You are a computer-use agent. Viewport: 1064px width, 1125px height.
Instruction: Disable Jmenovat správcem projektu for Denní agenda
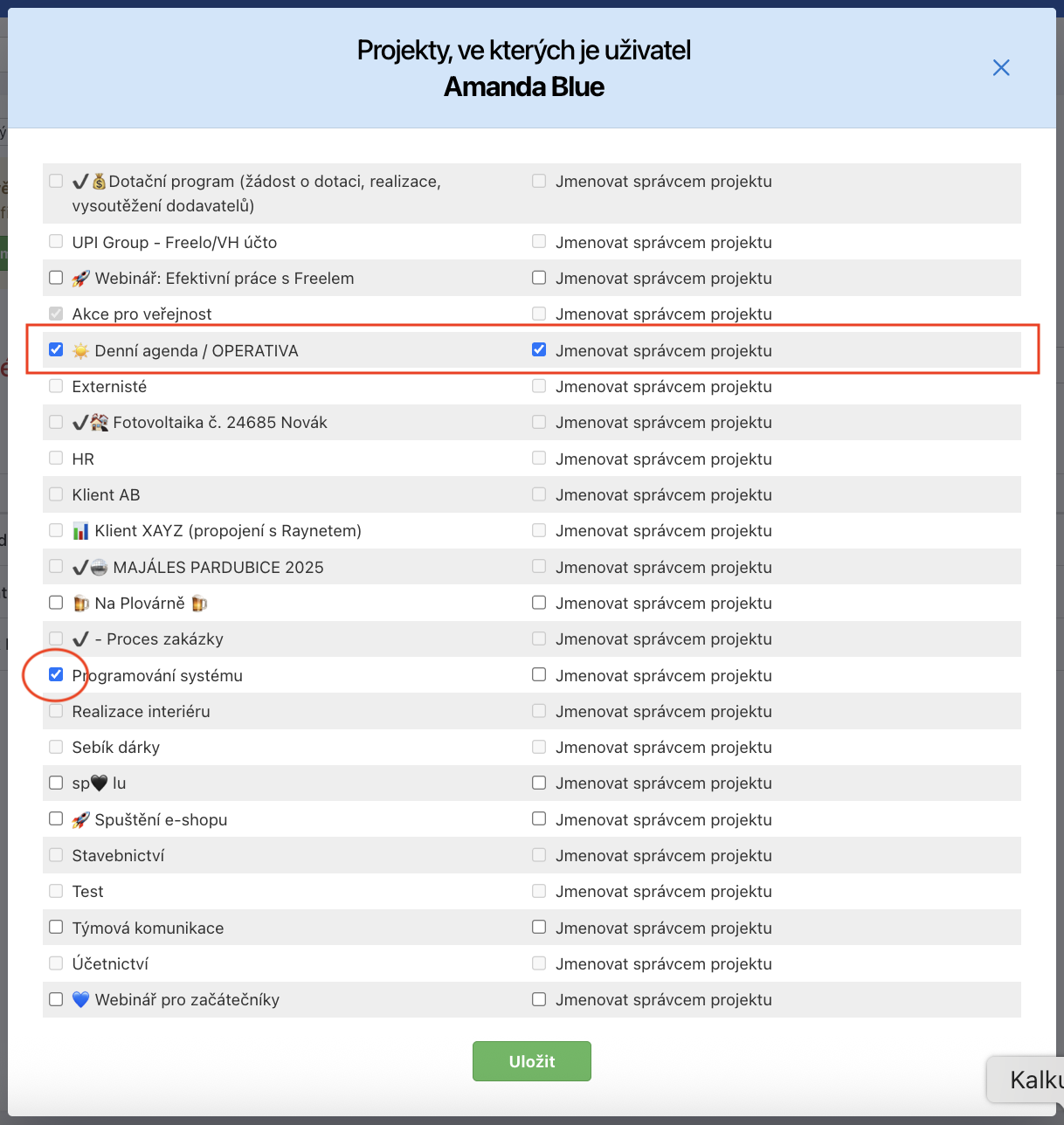539,349
